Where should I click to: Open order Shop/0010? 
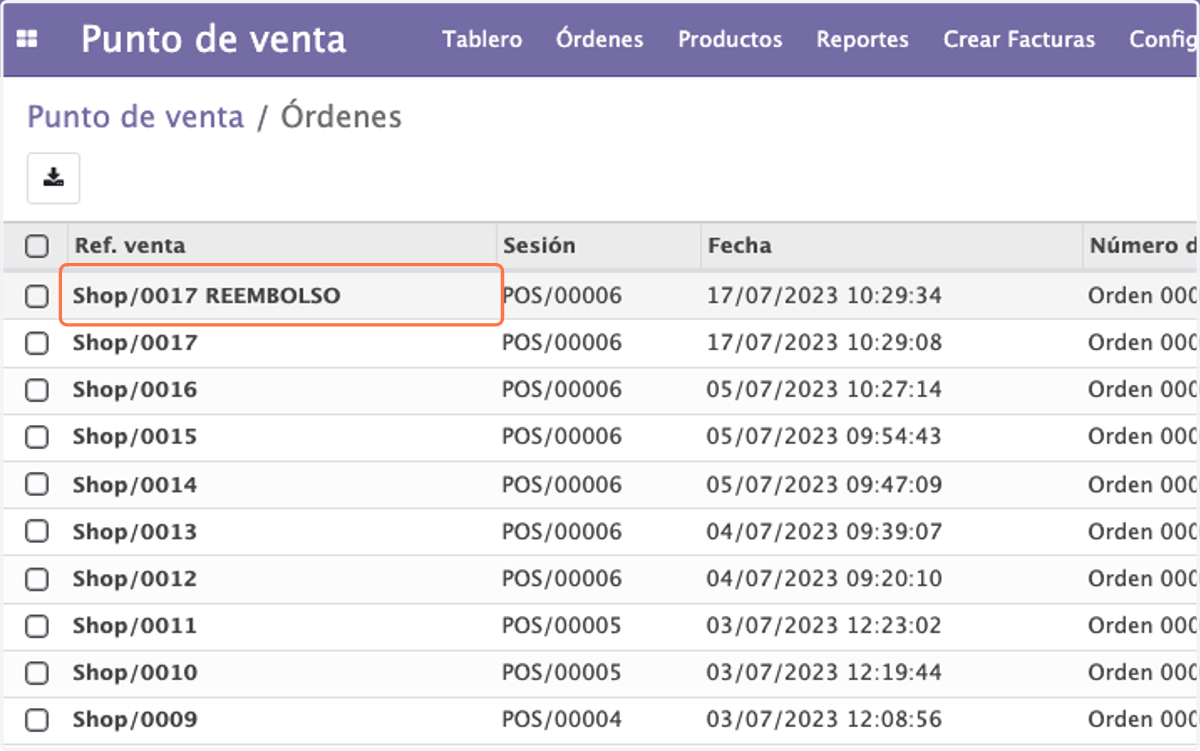click(x=135, y=673)
